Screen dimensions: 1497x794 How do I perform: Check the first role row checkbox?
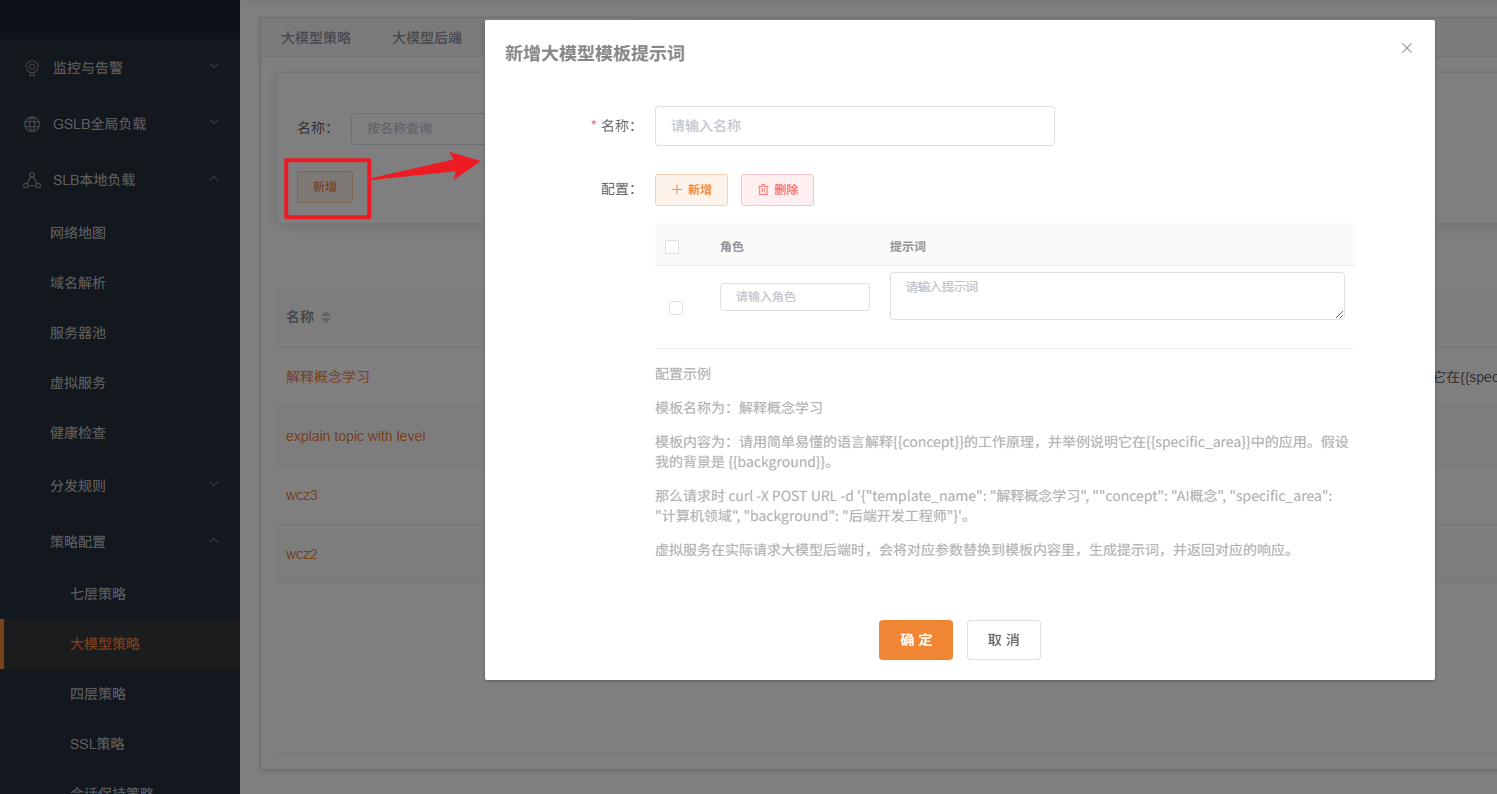676,308
